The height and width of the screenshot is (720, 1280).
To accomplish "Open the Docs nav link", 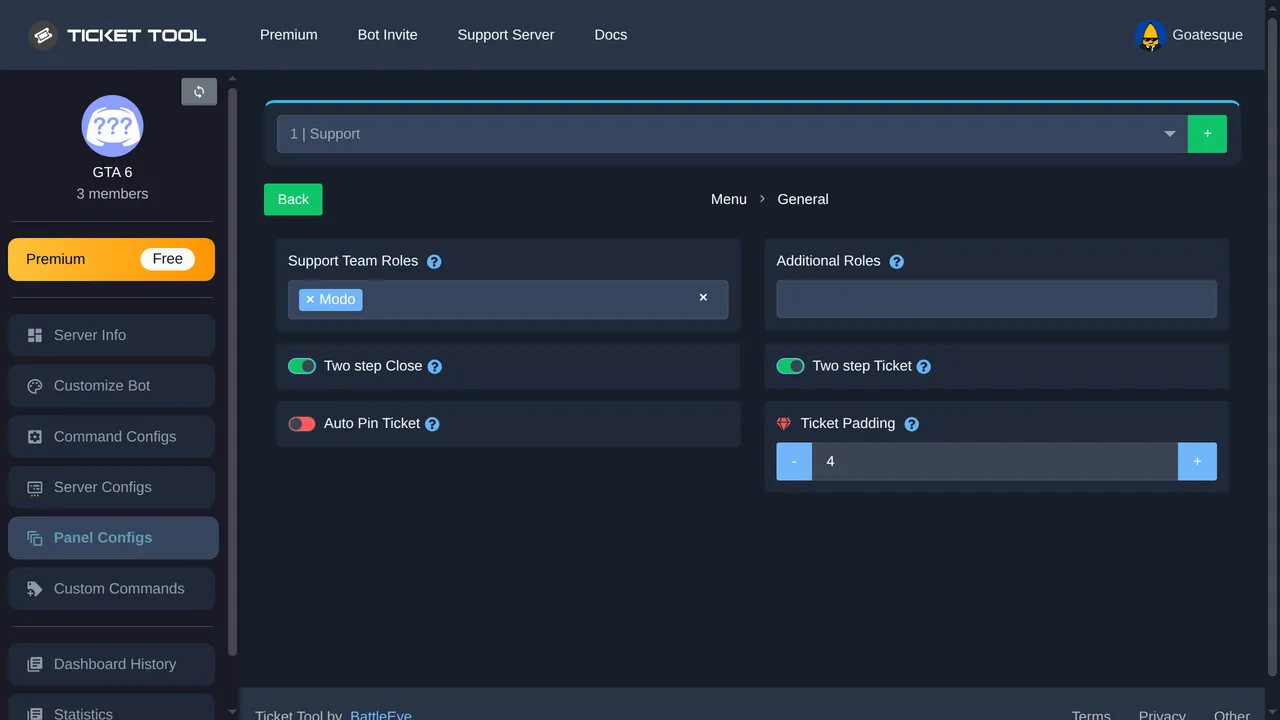I will (611, 35).
